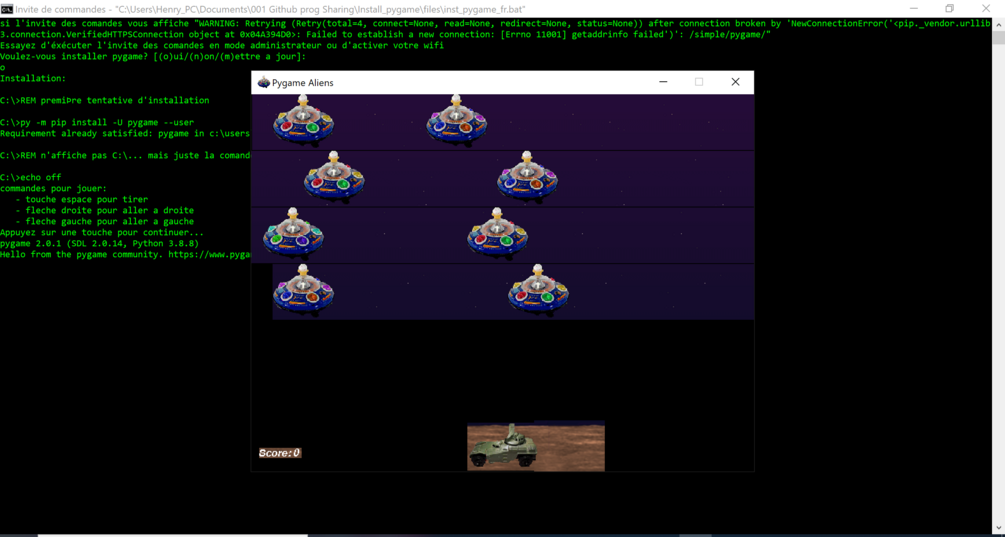The image size is (1005, 537).
Task: Click the right alien saucer in the second row
Action: coord(527,176)
